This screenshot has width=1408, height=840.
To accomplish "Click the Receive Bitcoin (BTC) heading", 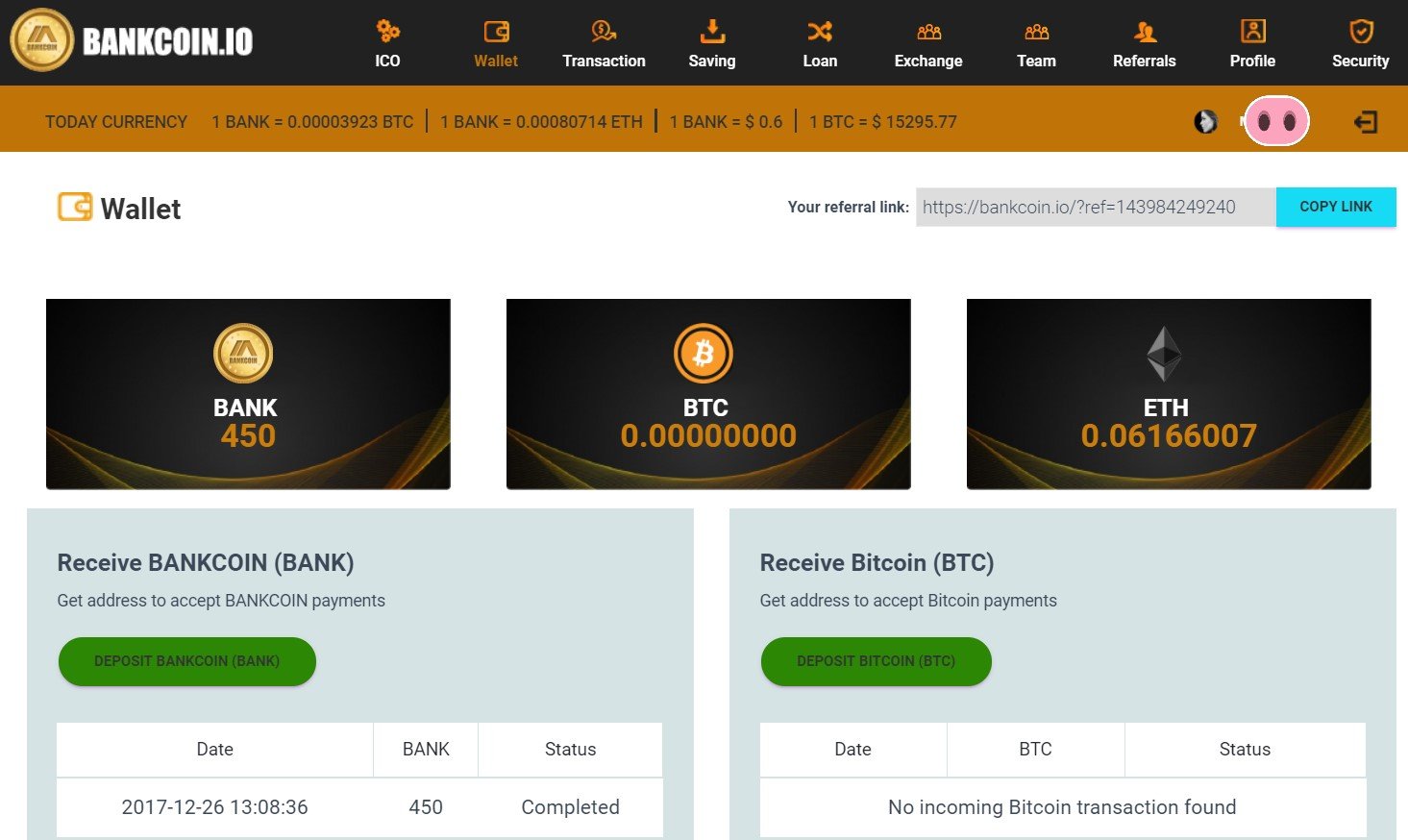I will click(877, 562).
